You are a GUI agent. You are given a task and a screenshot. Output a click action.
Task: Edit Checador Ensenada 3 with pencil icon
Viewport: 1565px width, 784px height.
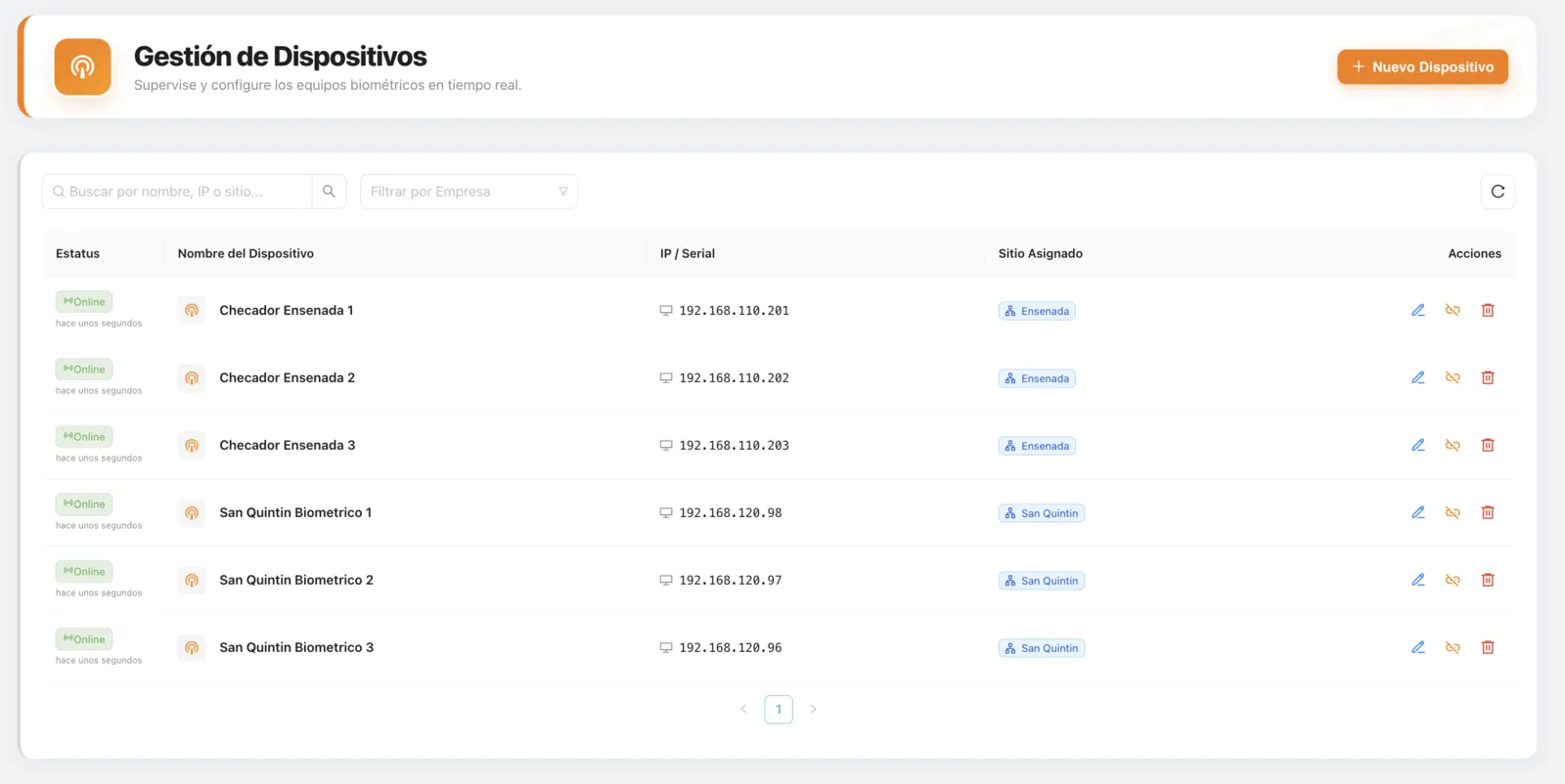pos(1418,445)
